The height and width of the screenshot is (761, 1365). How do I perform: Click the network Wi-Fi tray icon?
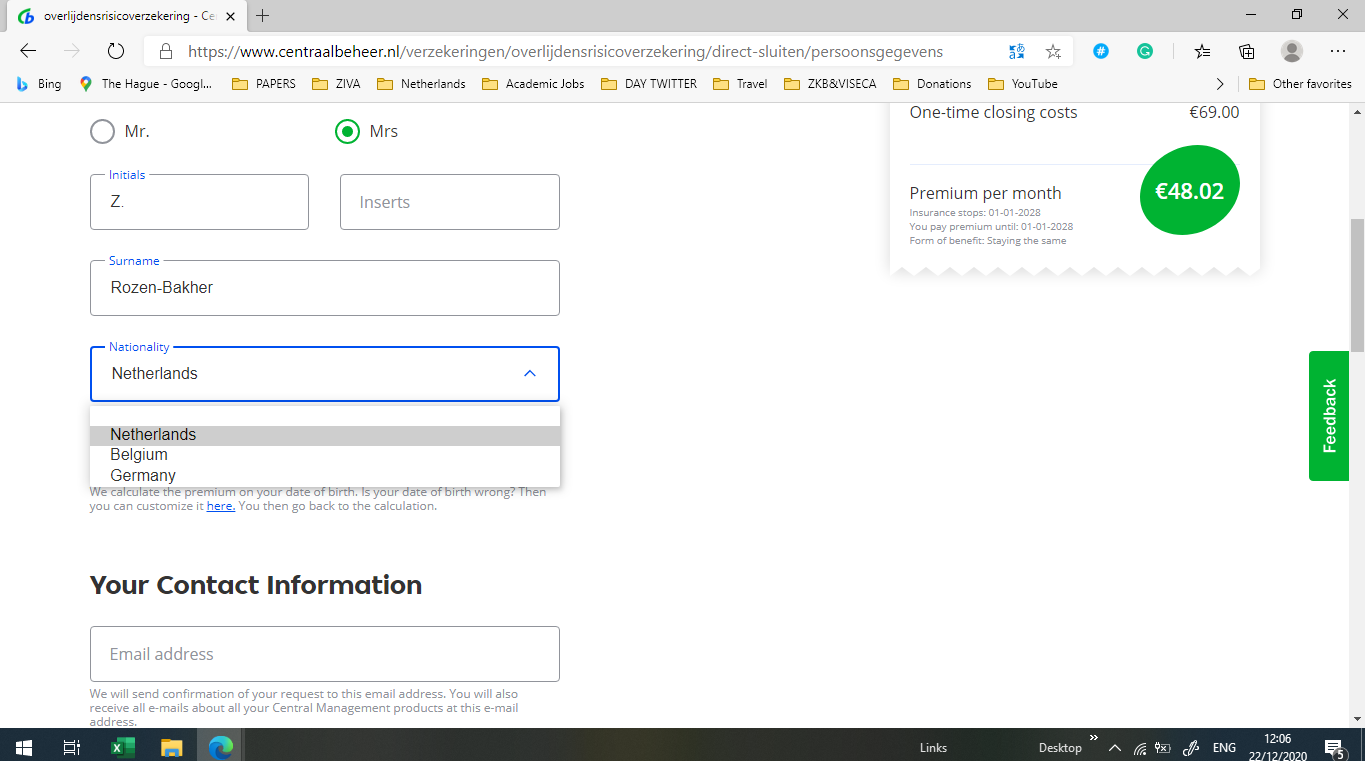pyautogui.click(x=1140, y=748)
